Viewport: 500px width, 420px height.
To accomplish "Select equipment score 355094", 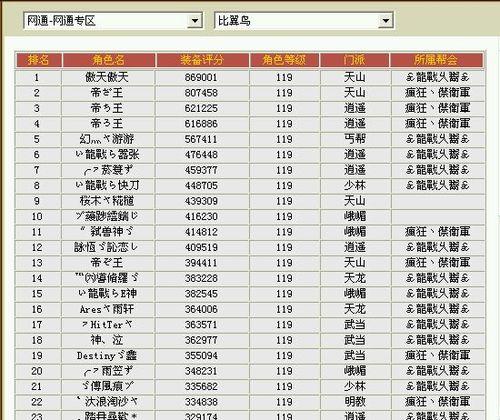I will point(201,355).
